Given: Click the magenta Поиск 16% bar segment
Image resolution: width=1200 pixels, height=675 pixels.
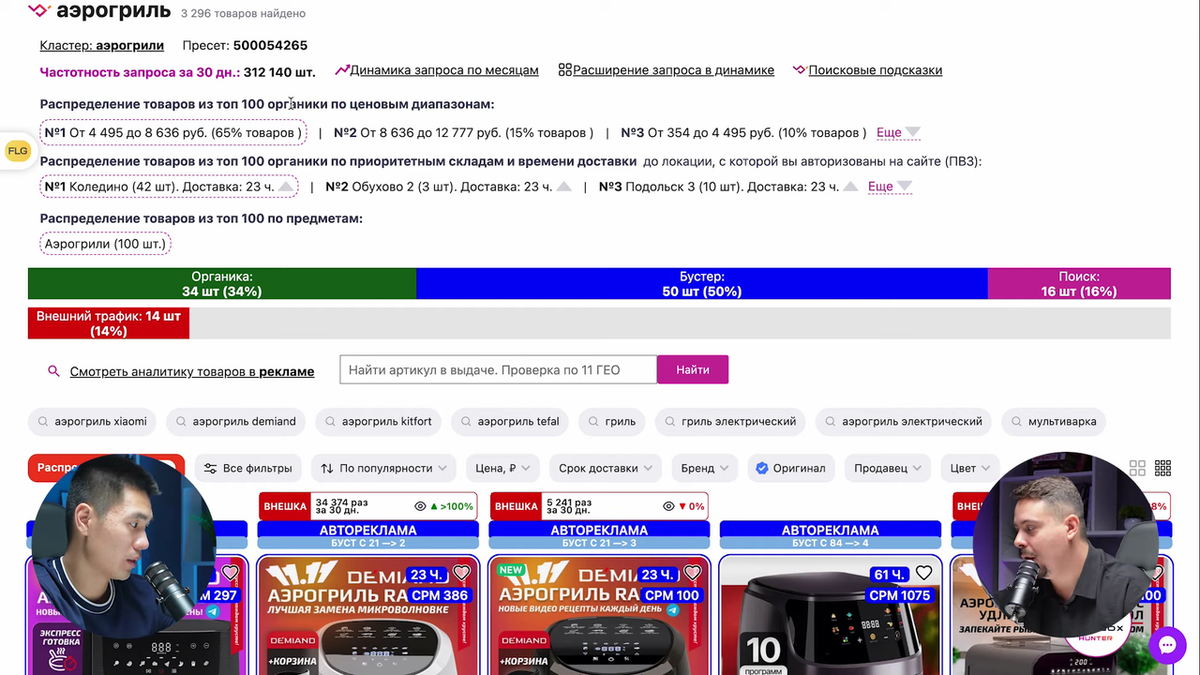Looking at the screenshot, I should pos(1079,284).
